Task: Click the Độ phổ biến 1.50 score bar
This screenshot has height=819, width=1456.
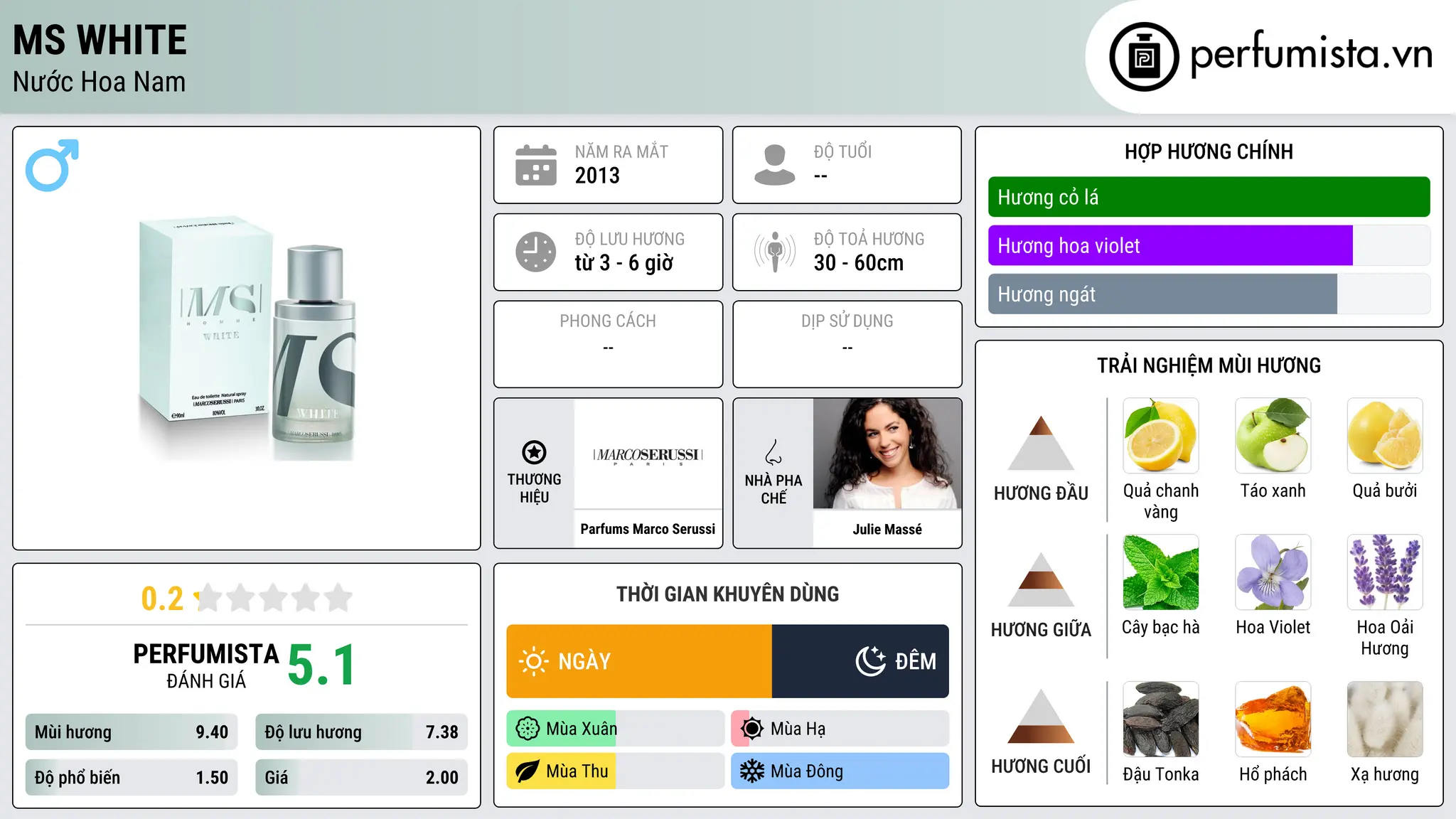Action: click(132, 777)
